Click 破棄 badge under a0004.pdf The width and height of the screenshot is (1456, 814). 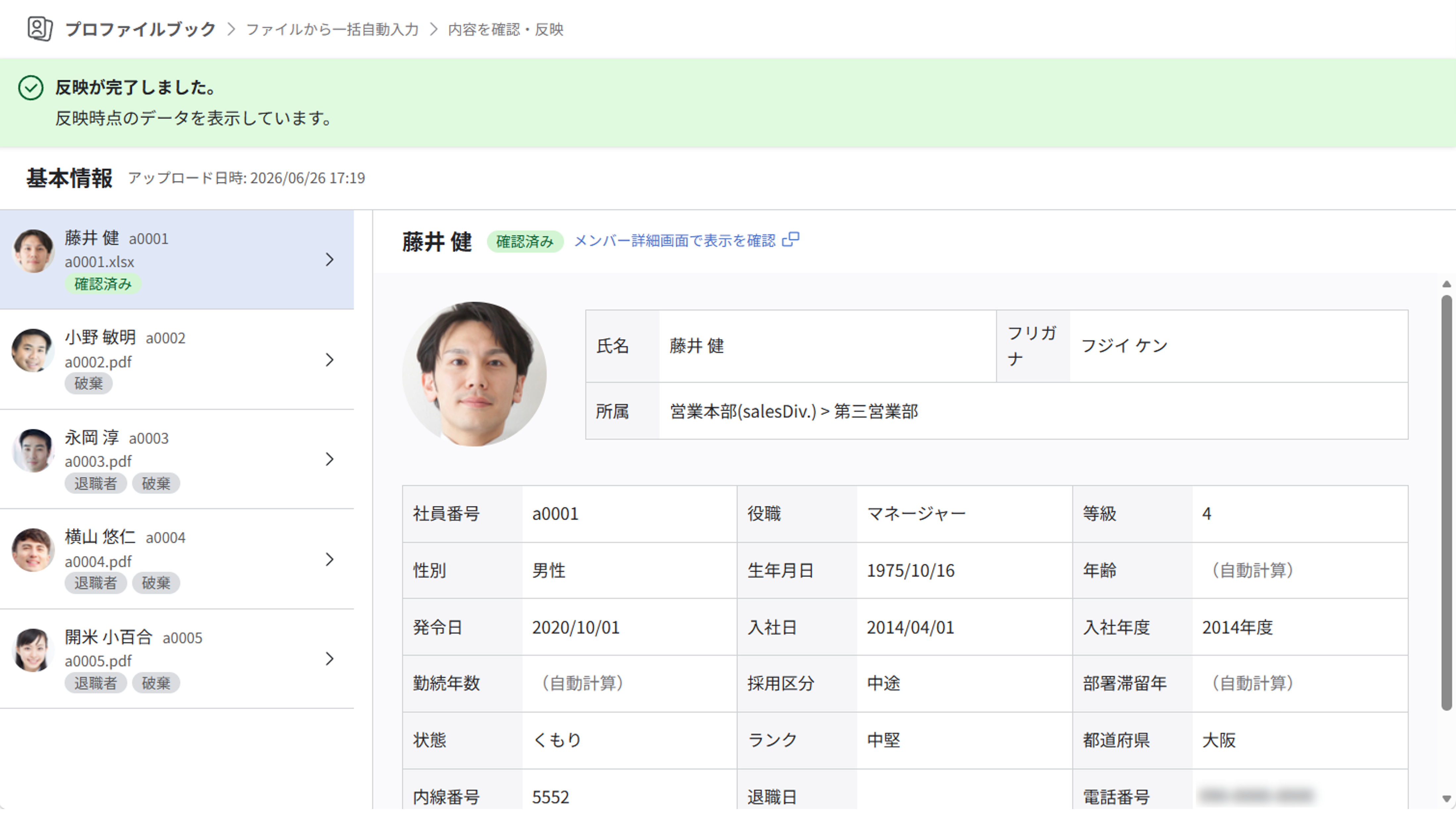coord(156,583)
